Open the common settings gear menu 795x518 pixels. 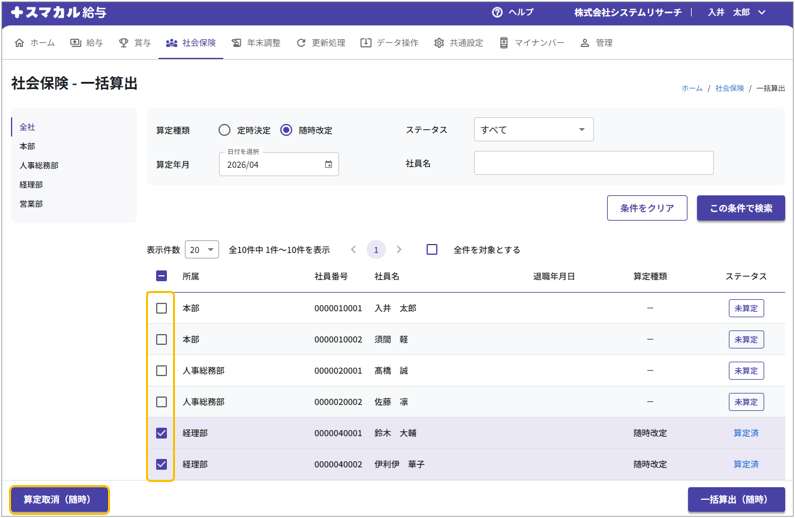[x=459, y=43]
